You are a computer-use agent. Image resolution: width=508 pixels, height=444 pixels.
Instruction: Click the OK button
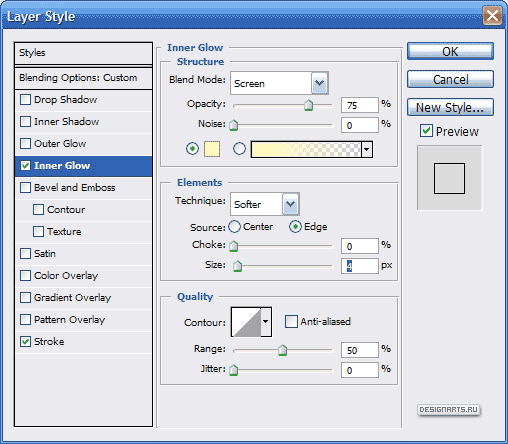pos(450,51)
